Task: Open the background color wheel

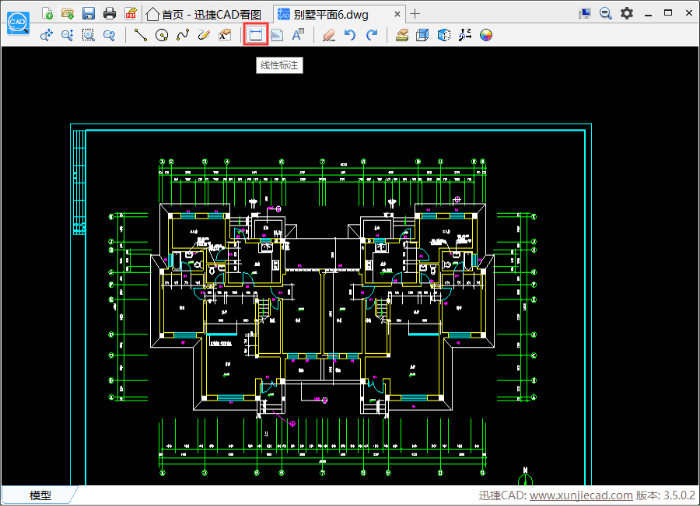Action: [486, 35]
